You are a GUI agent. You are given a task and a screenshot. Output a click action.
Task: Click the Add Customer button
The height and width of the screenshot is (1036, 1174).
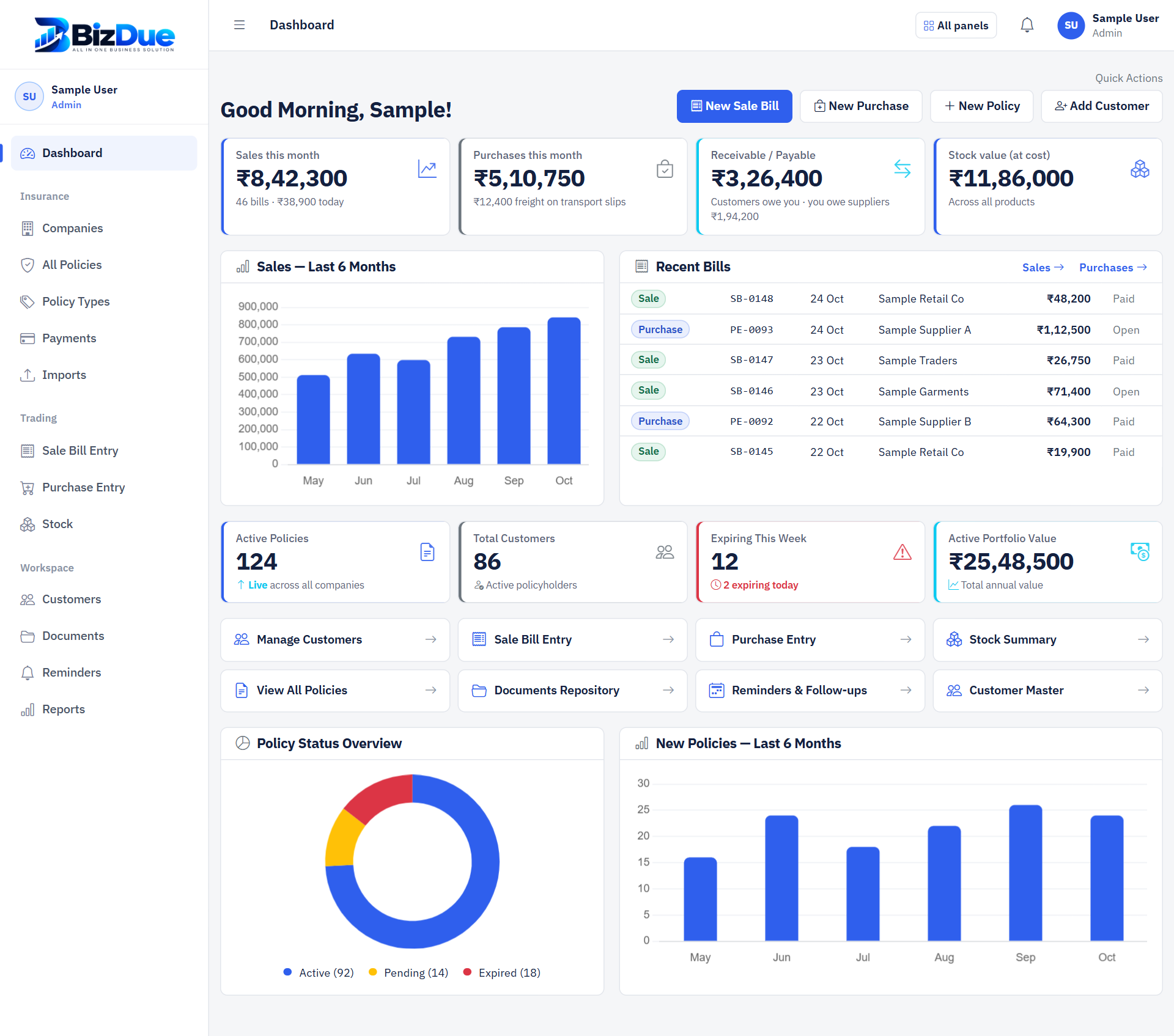pyautogui.click(x=1102, y=106)
